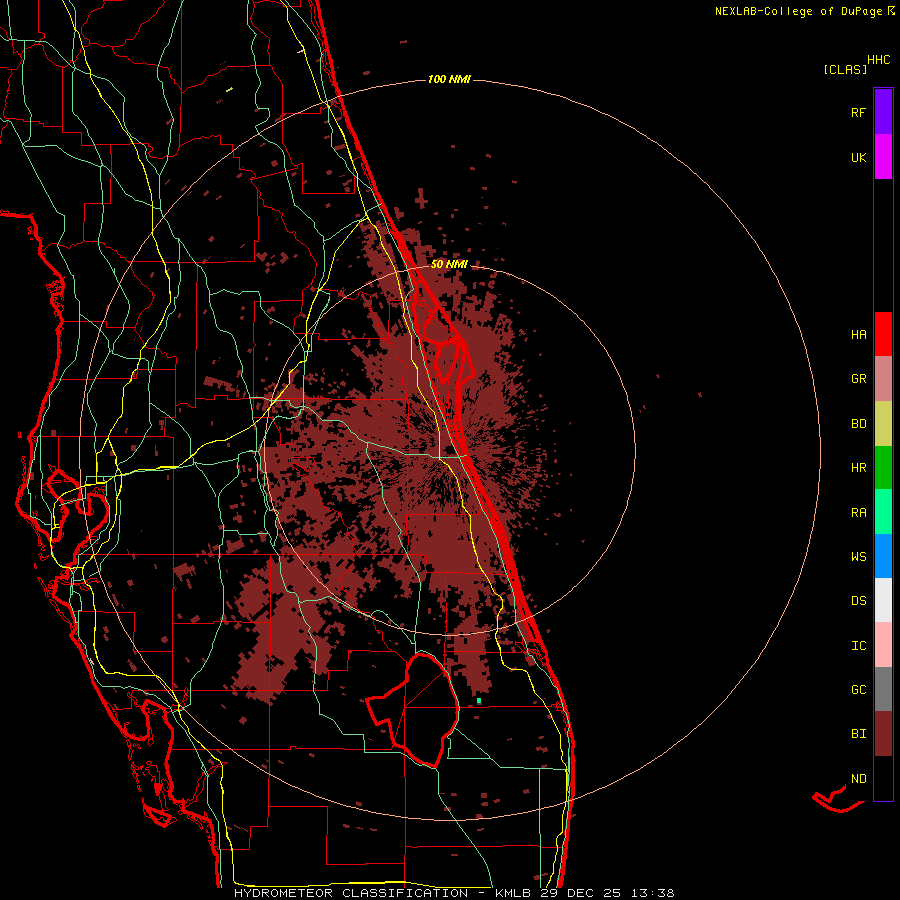Click the HA red legend swatch
The width and height of the screenshot is (900, 900).
pyautogui.click(x=883, y=334)
